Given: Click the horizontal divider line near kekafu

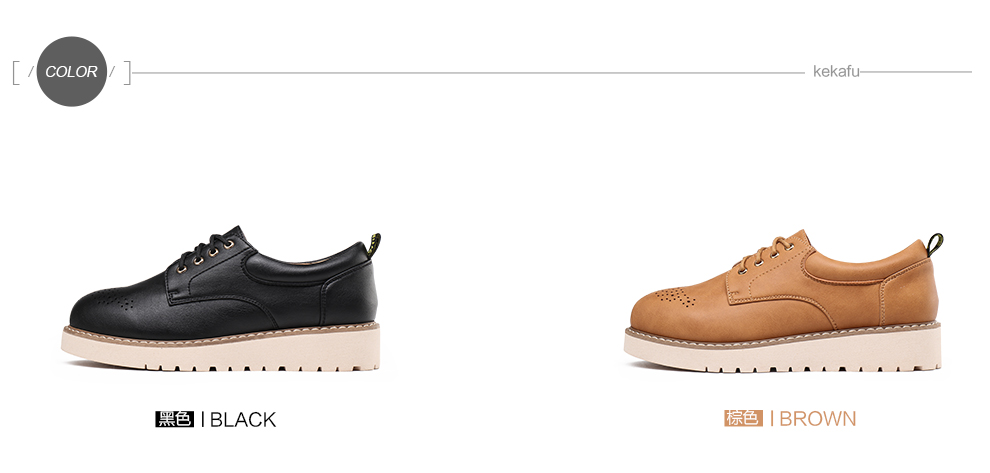Looking at the screenshot, I should click(x=468, y=73).
